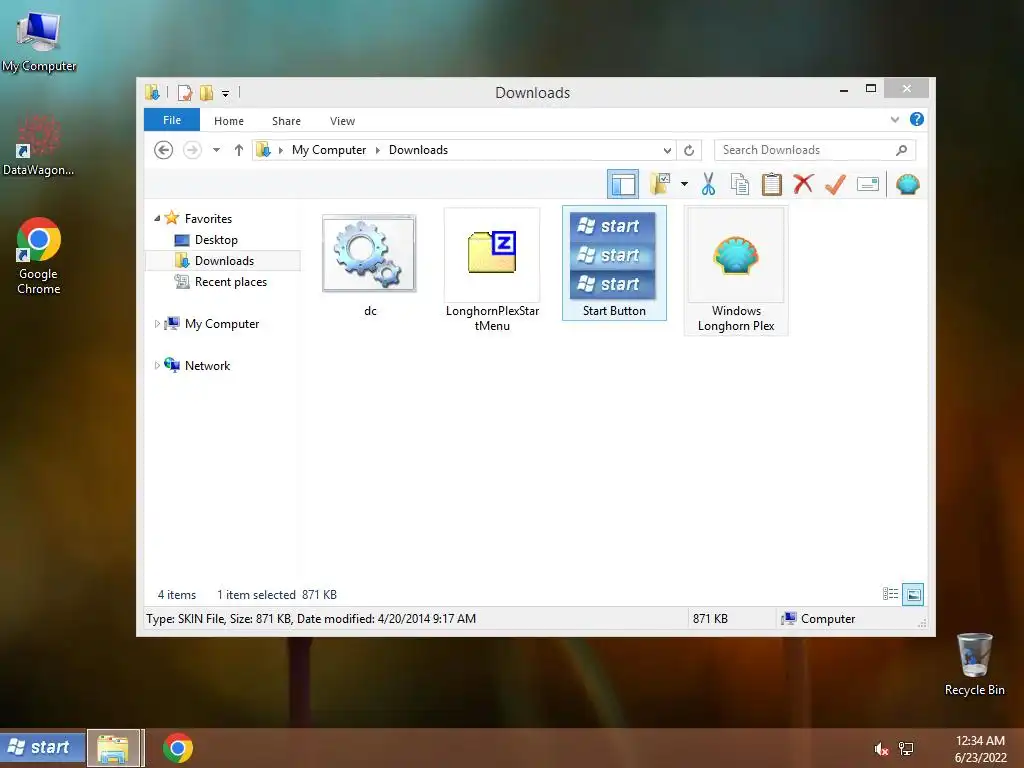Click the quick access New Folder icon

[206, 93]
